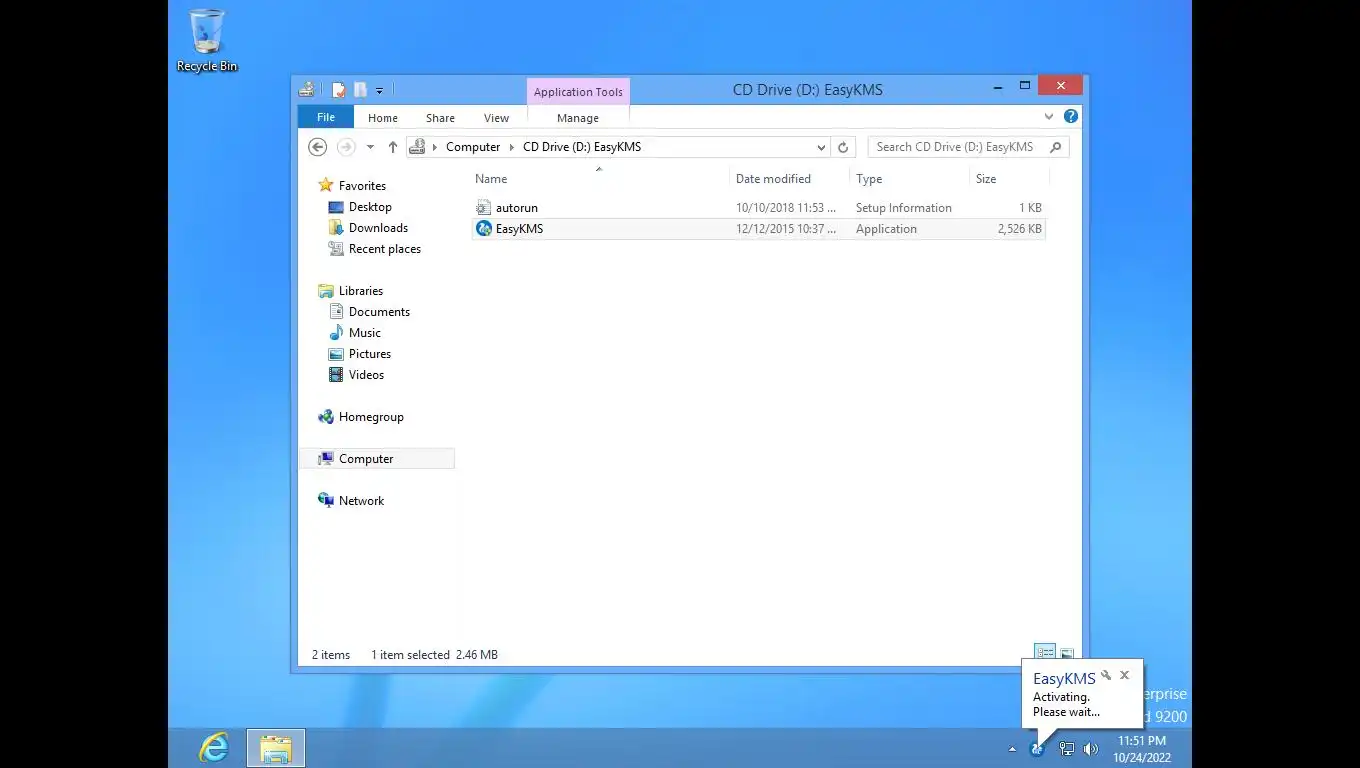Expand the ribbon with the chevron
This screenshot has width=1360, height=768.
point(1049,117)
